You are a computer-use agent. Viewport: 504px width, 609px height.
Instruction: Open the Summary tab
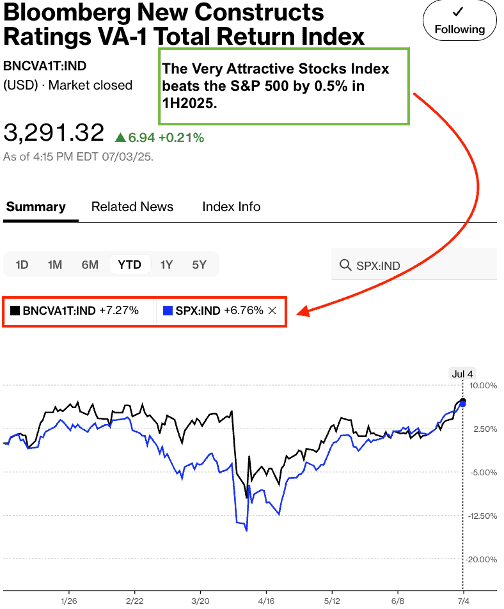[36, 207]
